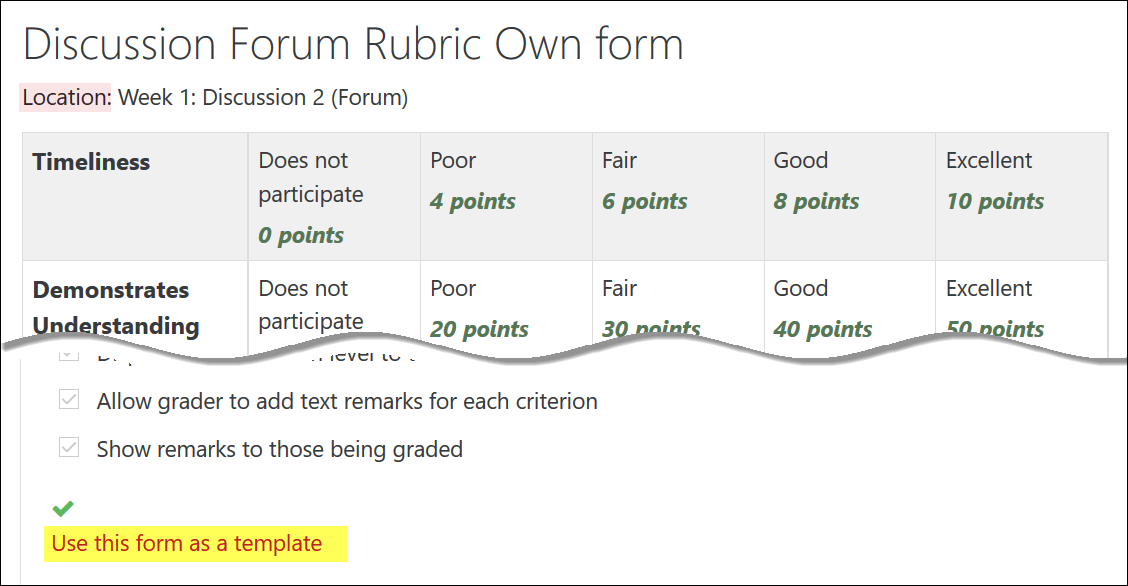
Task: Toggle the partially hidden checkbox above the remarks options
Action: tap(68, 356)
